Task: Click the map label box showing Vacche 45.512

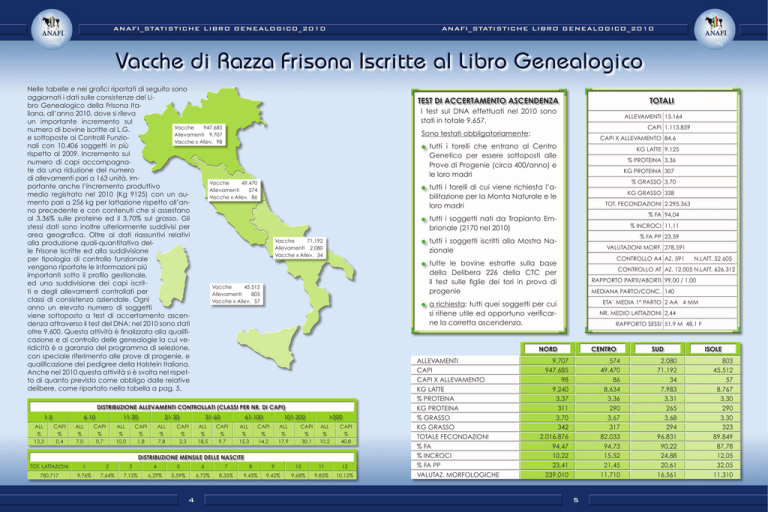Action: 236,294
